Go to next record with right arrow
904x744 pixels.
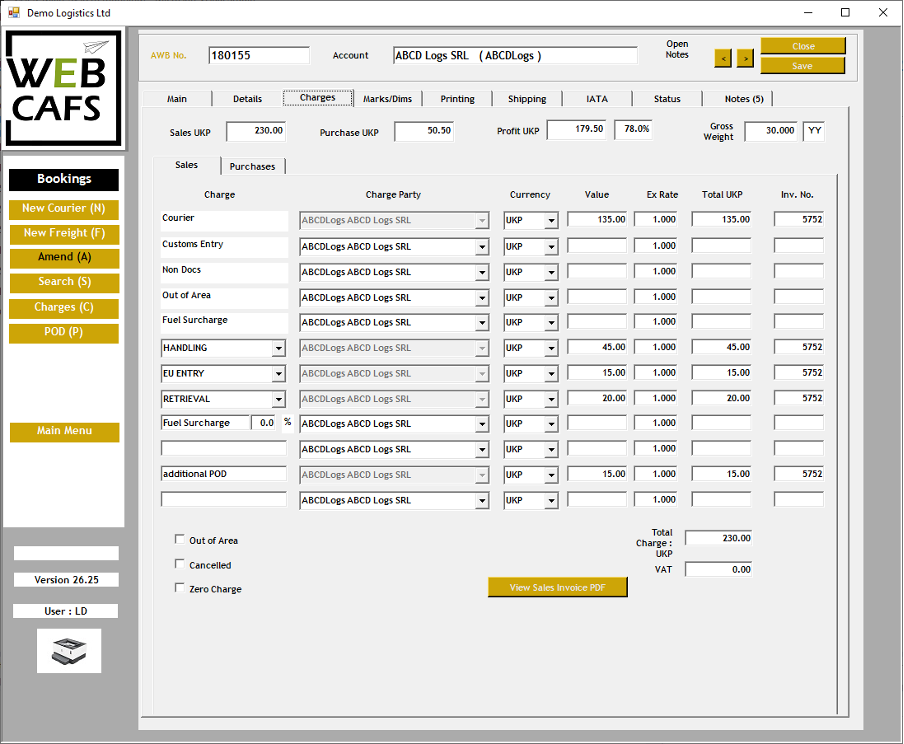tap(745, 58)
